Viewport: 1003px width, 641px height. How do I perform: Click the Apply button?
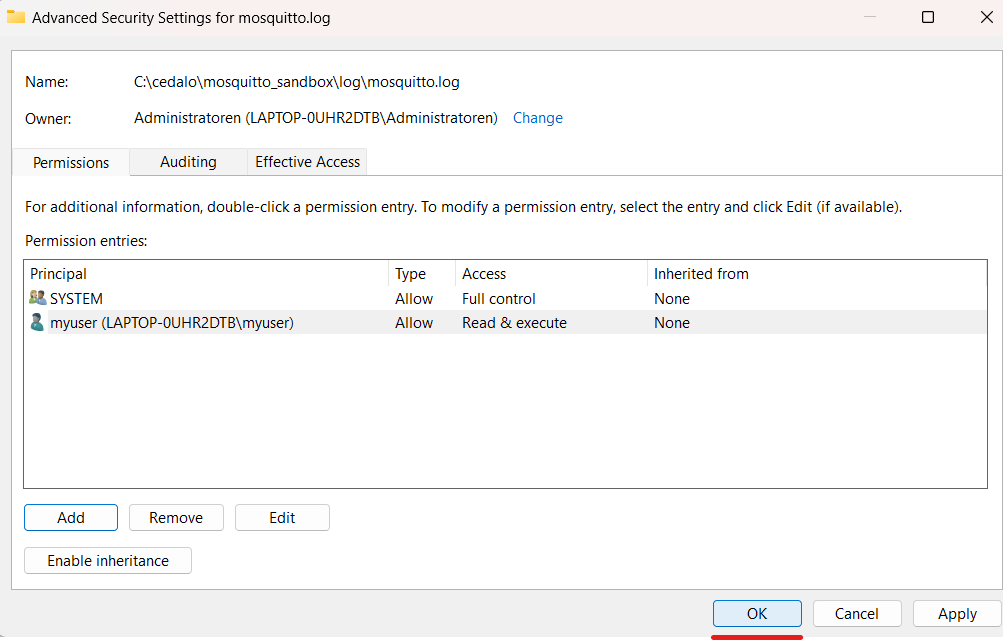coord(956,613)
